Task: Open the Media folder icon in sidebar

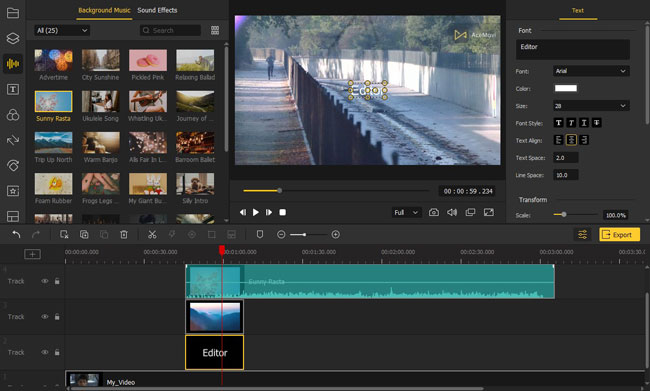Action: pyautogui.click(x=13, y=13)
